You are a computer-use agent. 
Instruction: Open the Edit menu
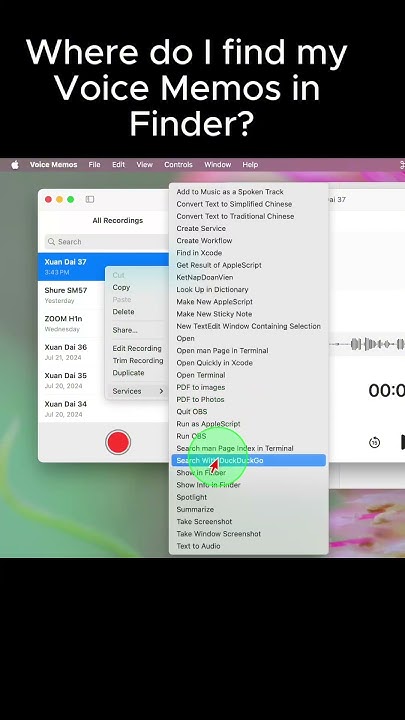point(118,164)
